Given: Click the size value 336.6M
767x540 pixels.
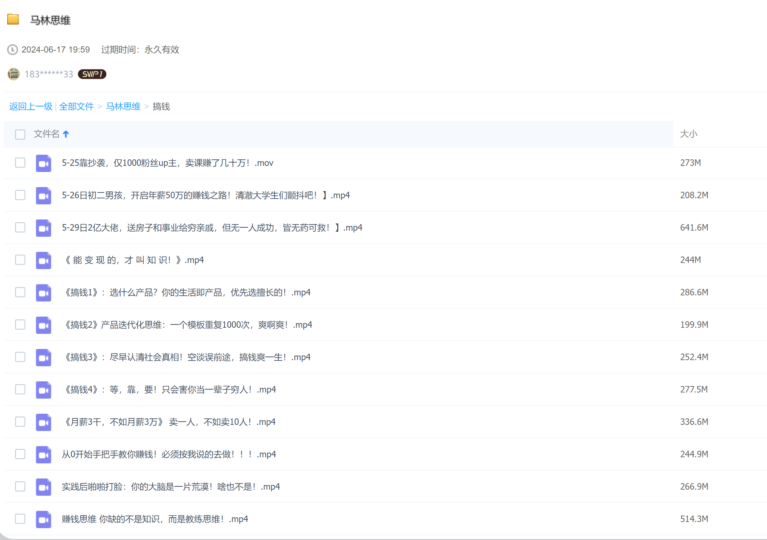Looking at the screenshot, I should tap(694, 422).
